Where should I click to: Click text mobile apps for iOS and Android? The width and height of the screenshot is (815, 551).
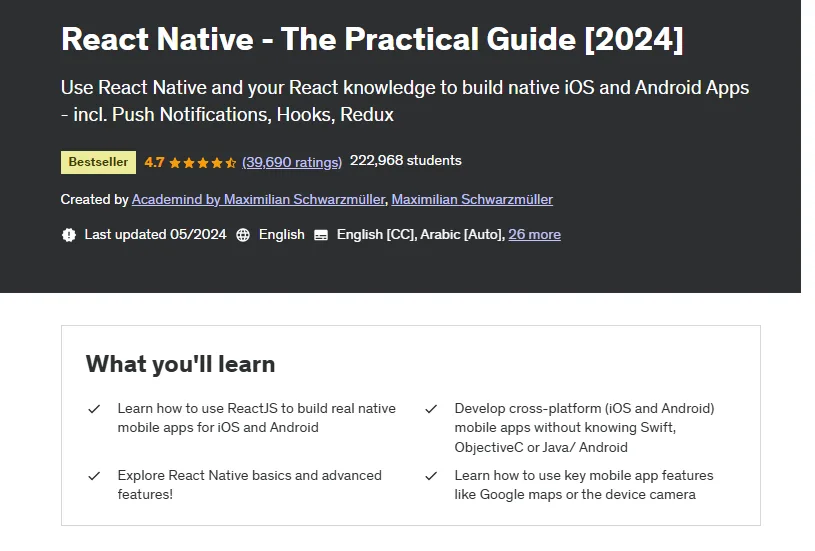(218, 427)
